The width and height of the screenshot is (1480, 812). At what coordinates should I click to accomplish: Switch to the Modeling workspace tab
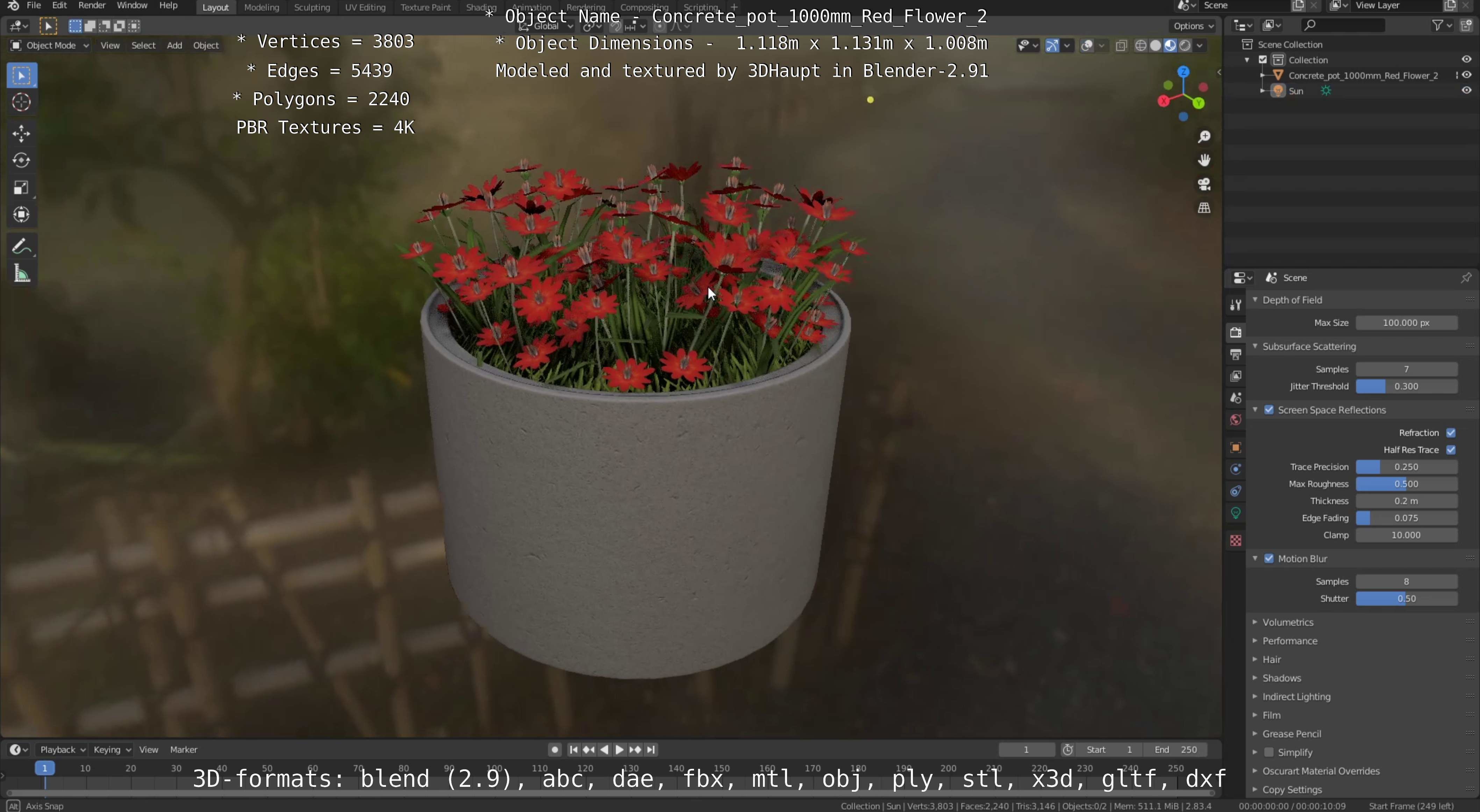click(x=262, y=7)
